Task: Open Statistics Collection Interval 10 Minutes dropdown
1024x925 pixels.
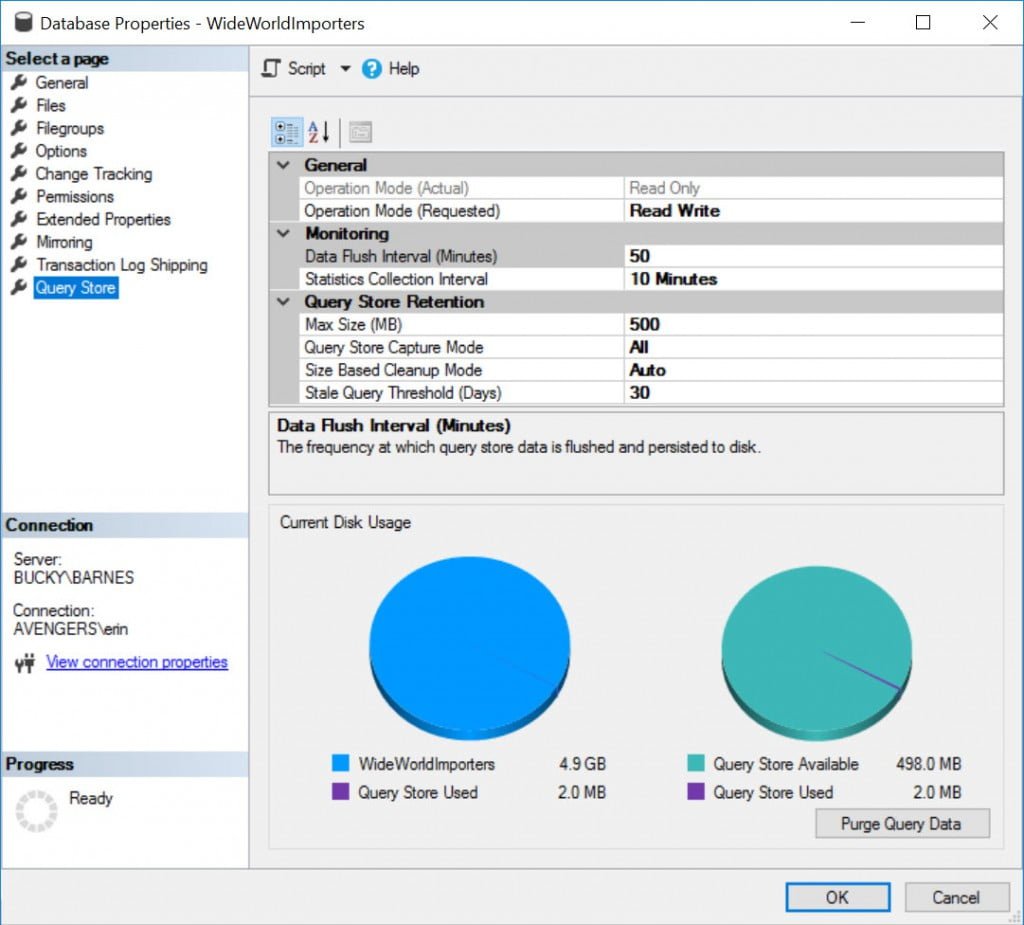Action: tap(814, 279)
